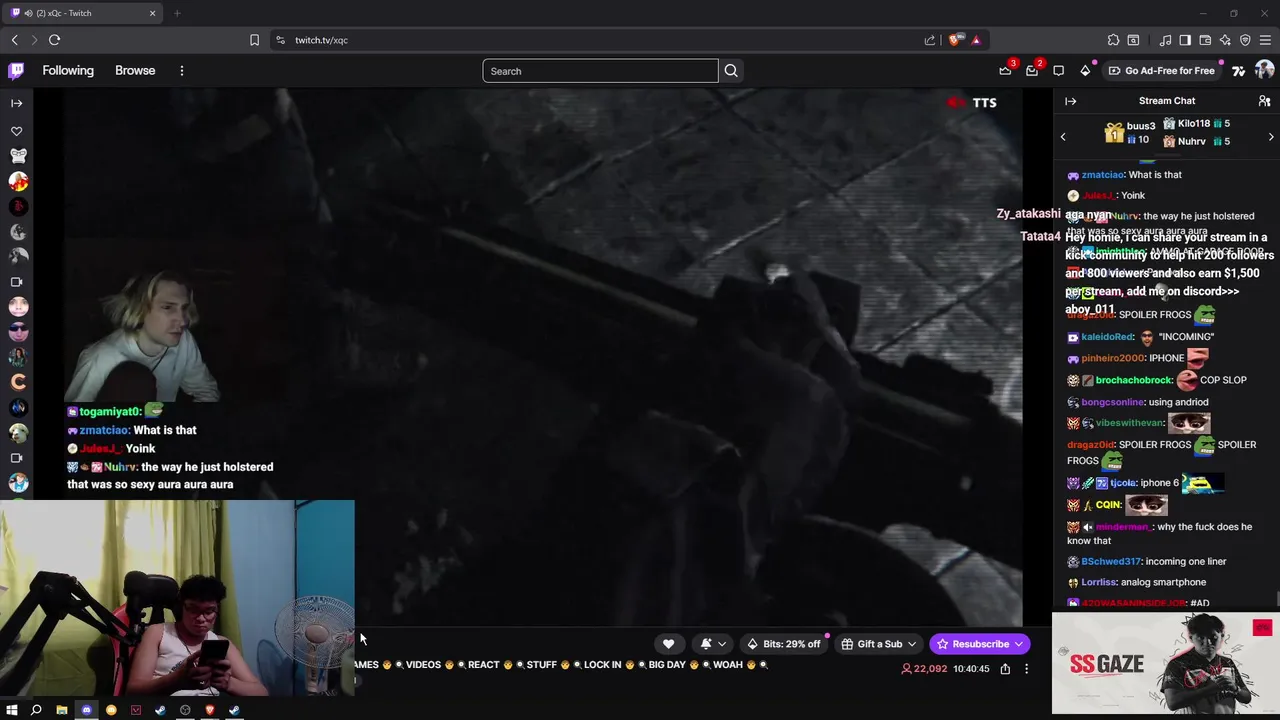Open the Following tab
This screenshot has height=720, width=1280.
(x=68, y=71)
